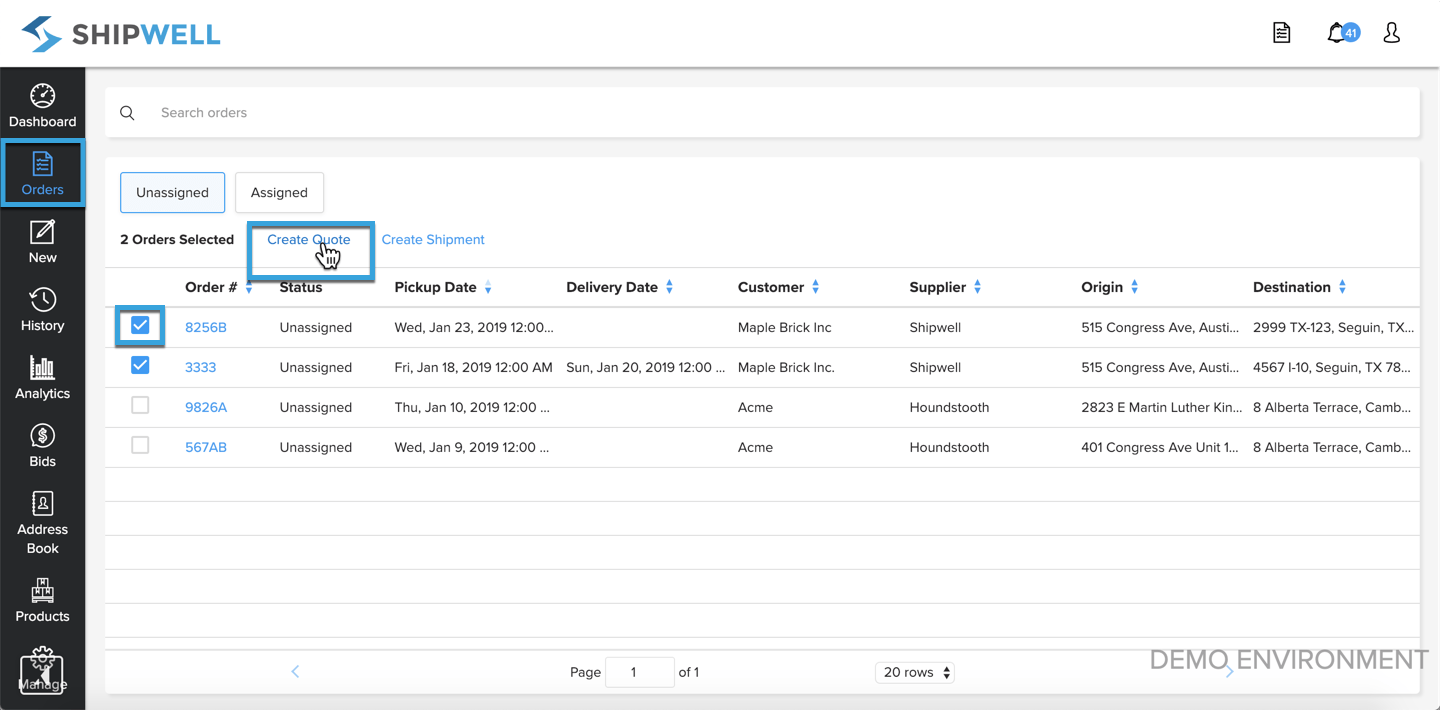Click pickup date Wed, Jan 9, 2019
Viewport: 1441px width, 710px height.
point(472,447)
